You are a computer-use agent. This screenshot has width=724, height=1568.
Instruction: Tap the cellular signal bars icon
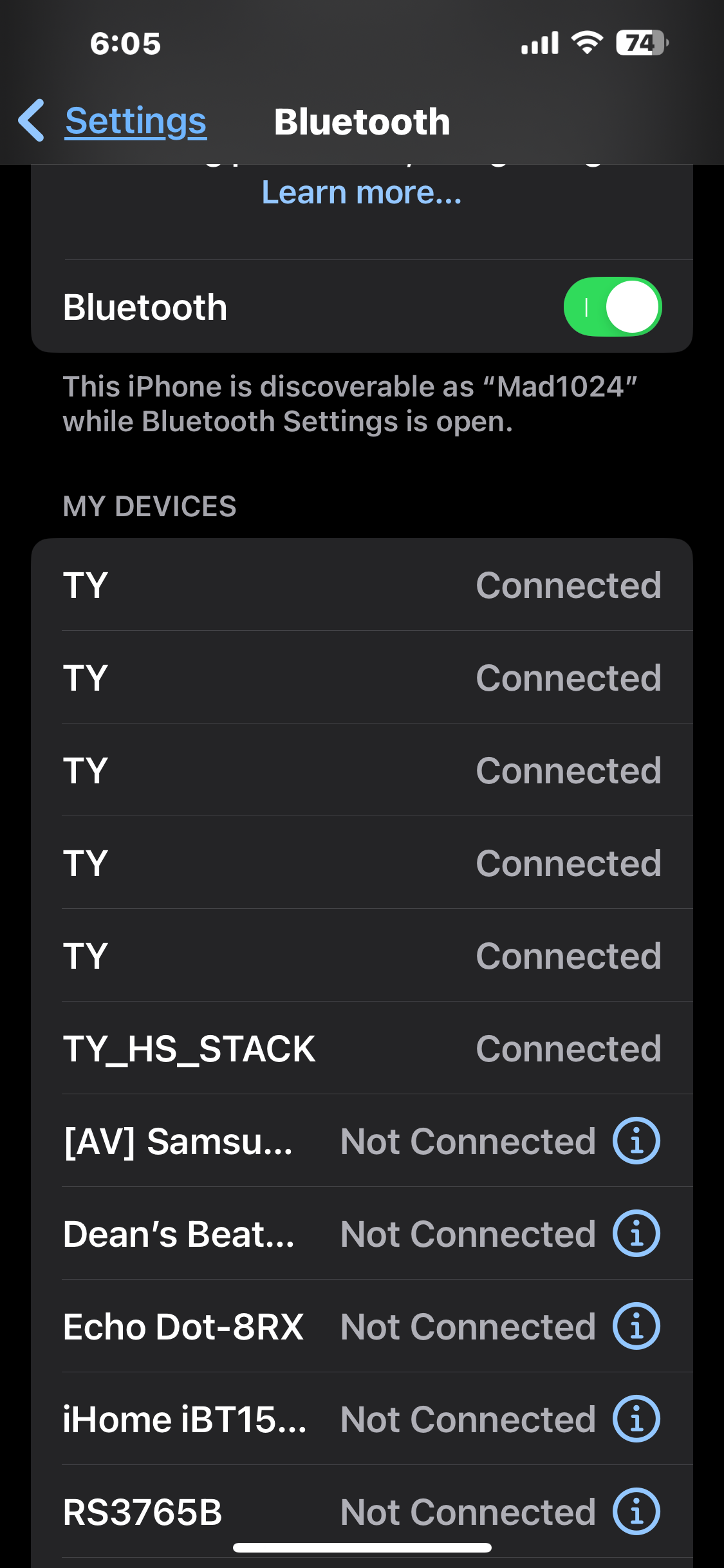pyautogui.click(x=539, y=44)
